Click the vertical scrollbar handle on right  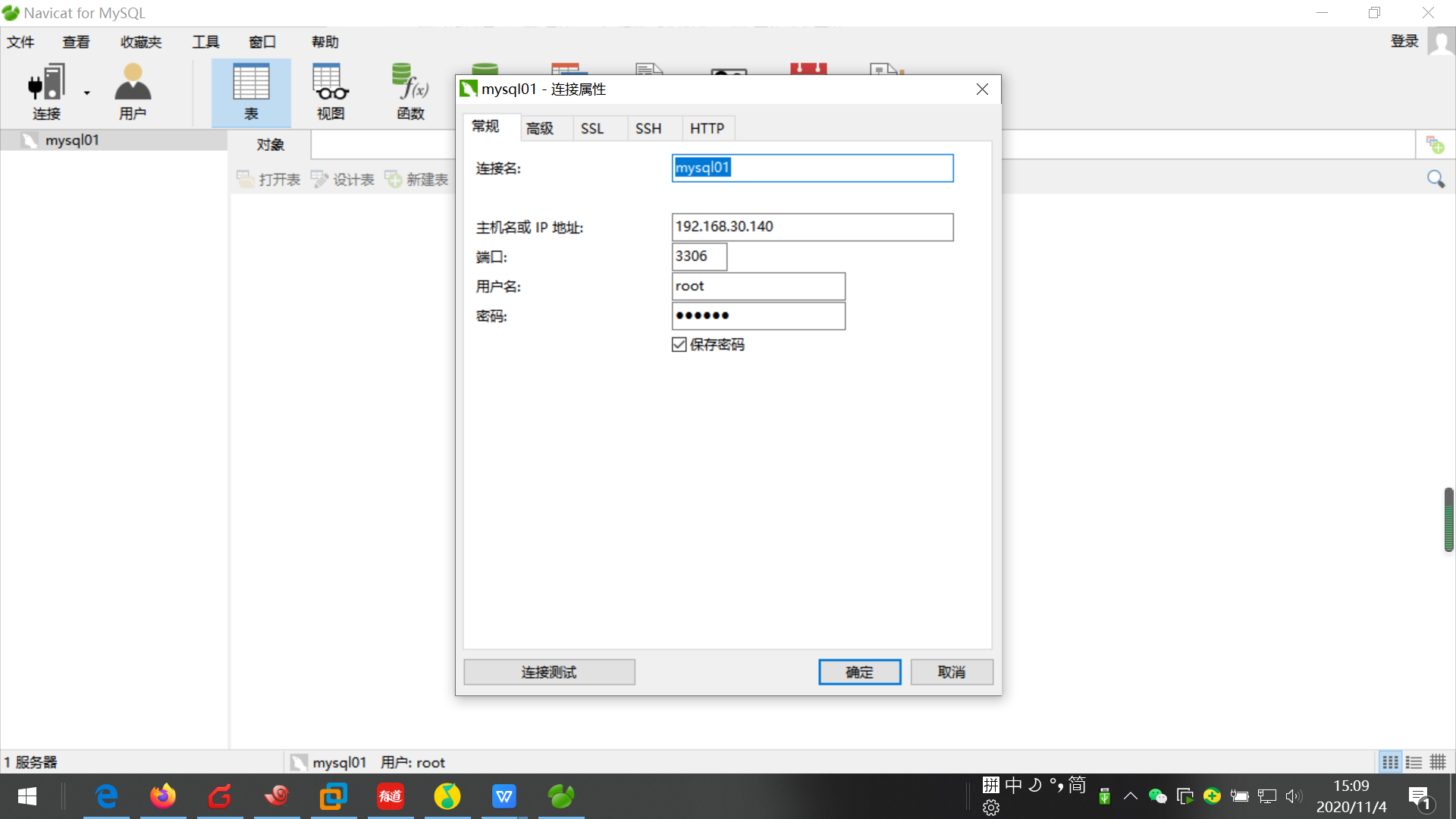point(1448,520)
